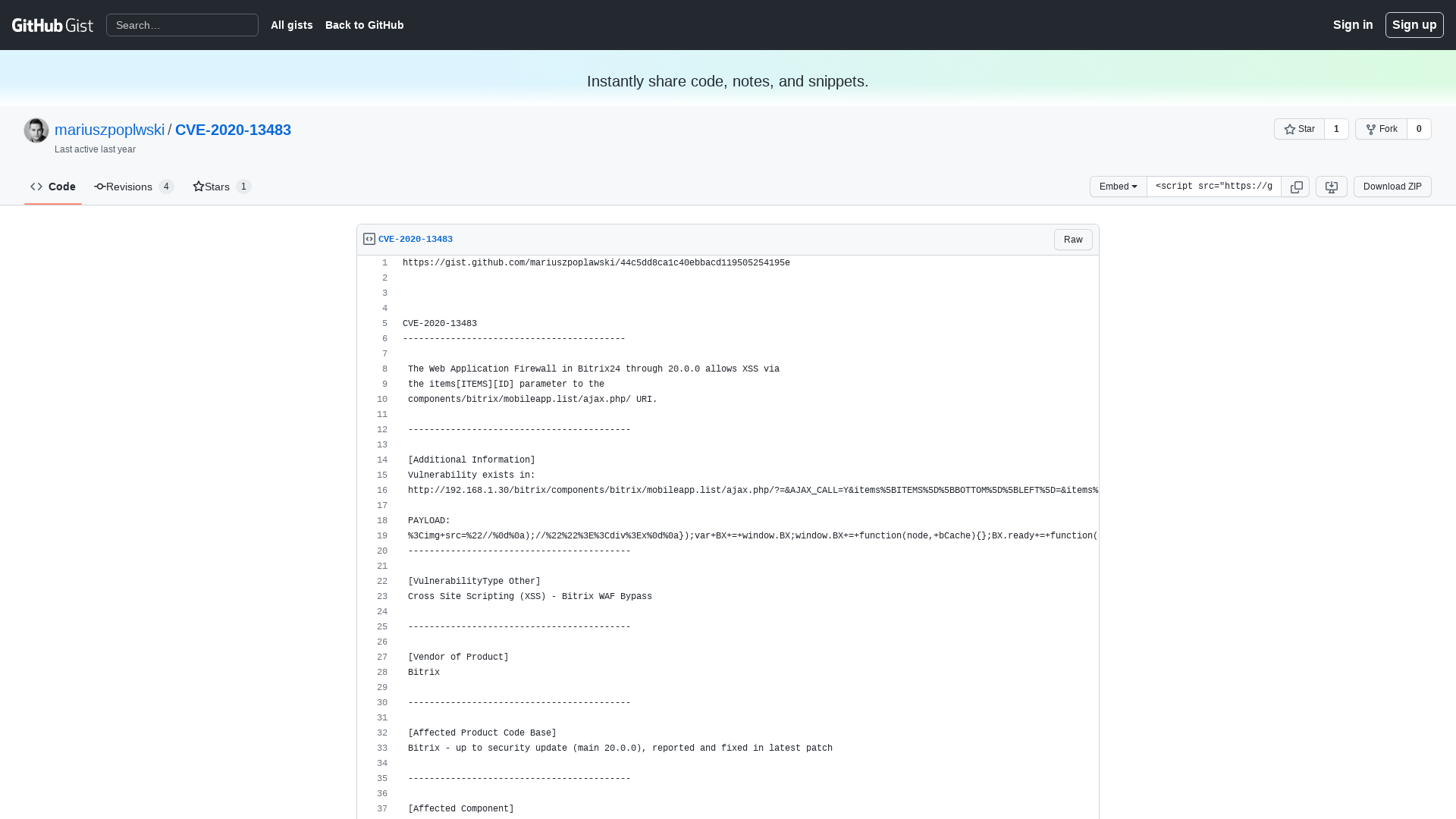Click the gist URL text on line 1
1456x819 pixels.
tap(596, 263)
